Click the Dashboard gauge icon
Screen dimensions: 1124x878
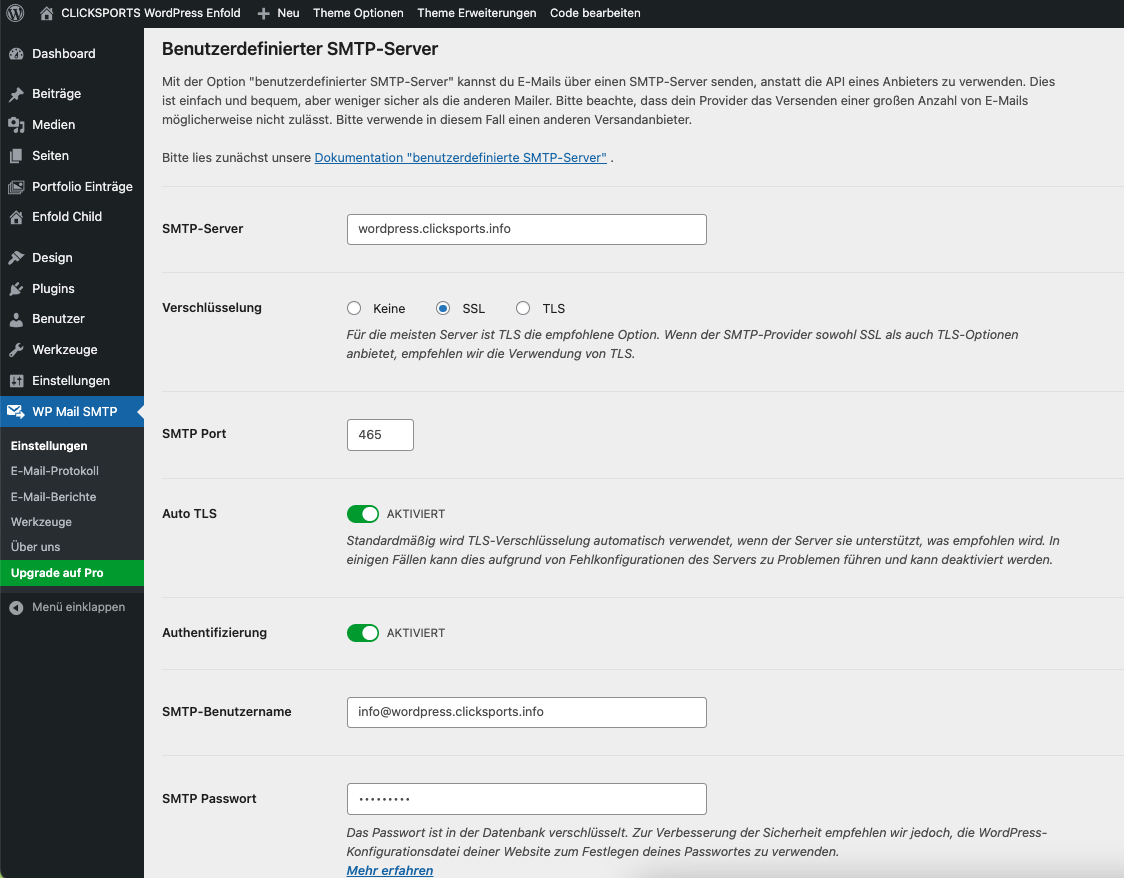(16, 54)
